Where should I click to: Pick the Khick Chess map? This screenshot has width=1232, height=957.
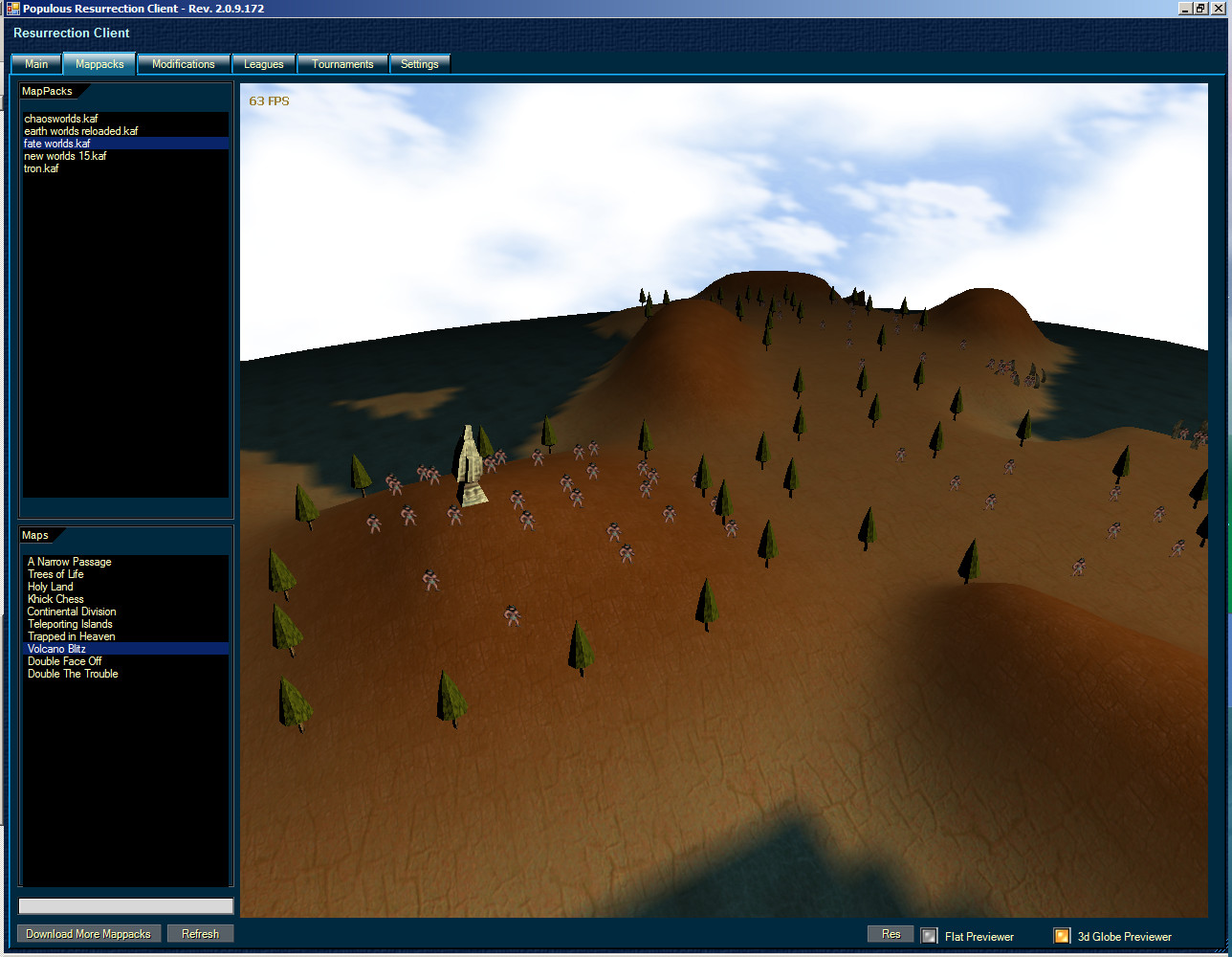tap(125, 599)
